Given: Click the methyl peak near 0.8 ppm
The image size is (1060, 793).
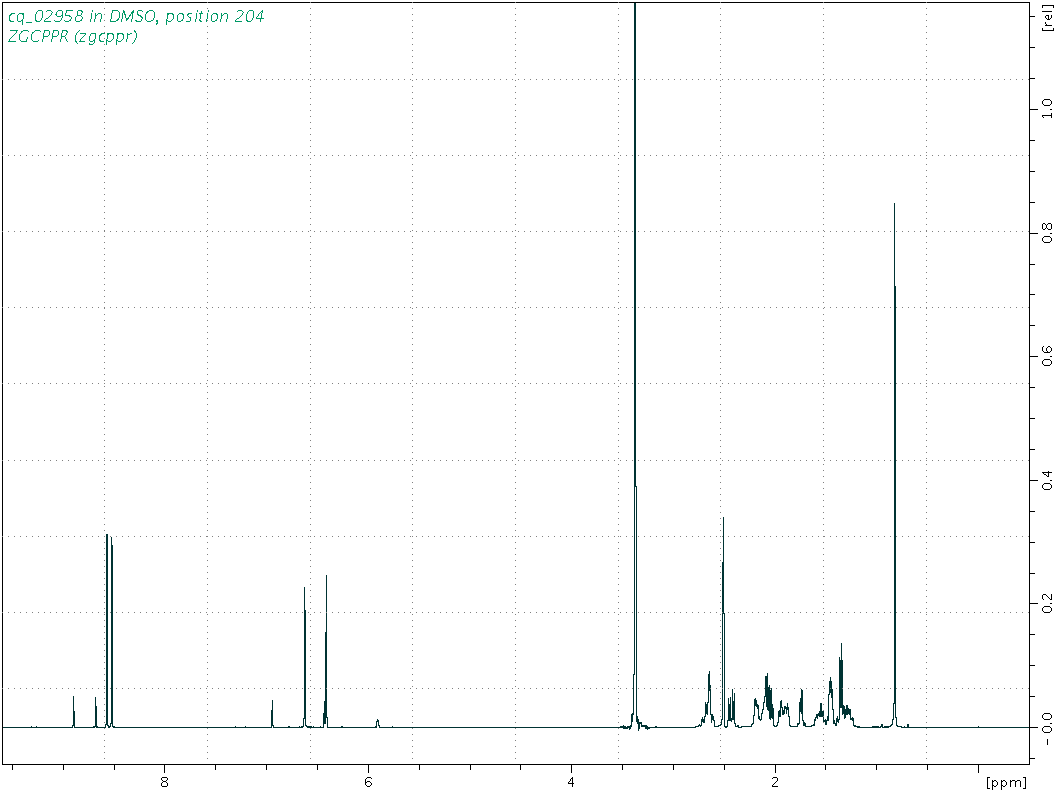Looking at the screenshot, I should click(894, 465).
